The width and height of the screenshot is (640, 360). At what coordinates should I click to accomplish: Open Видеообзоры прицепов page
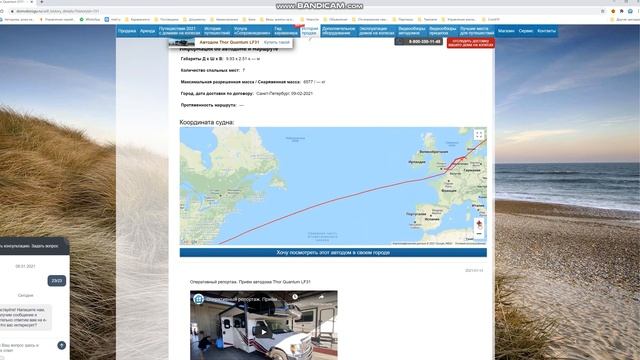tap(442, 31)
